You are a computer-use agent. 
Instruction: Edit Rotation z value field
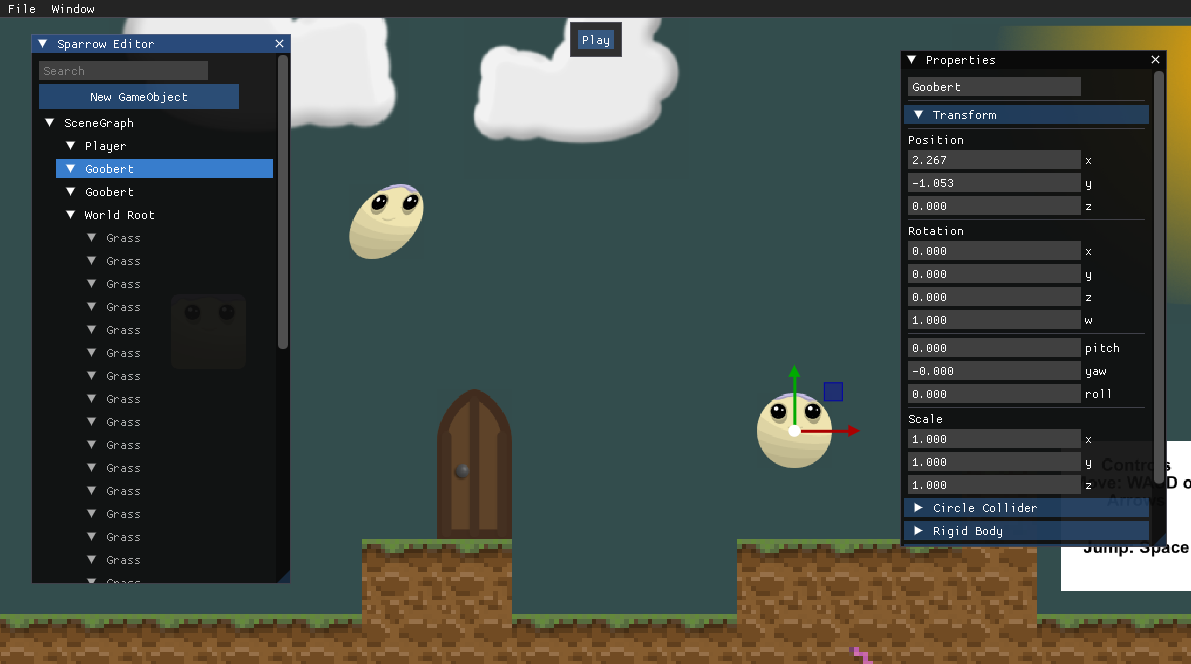coord(994,297)
